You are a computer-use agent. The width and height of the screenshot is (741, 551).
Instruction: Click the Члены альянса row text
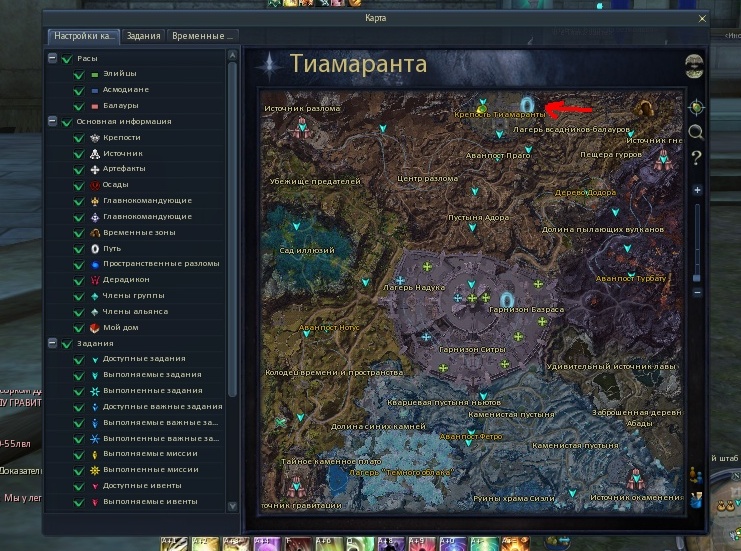[x=135, y=312]
